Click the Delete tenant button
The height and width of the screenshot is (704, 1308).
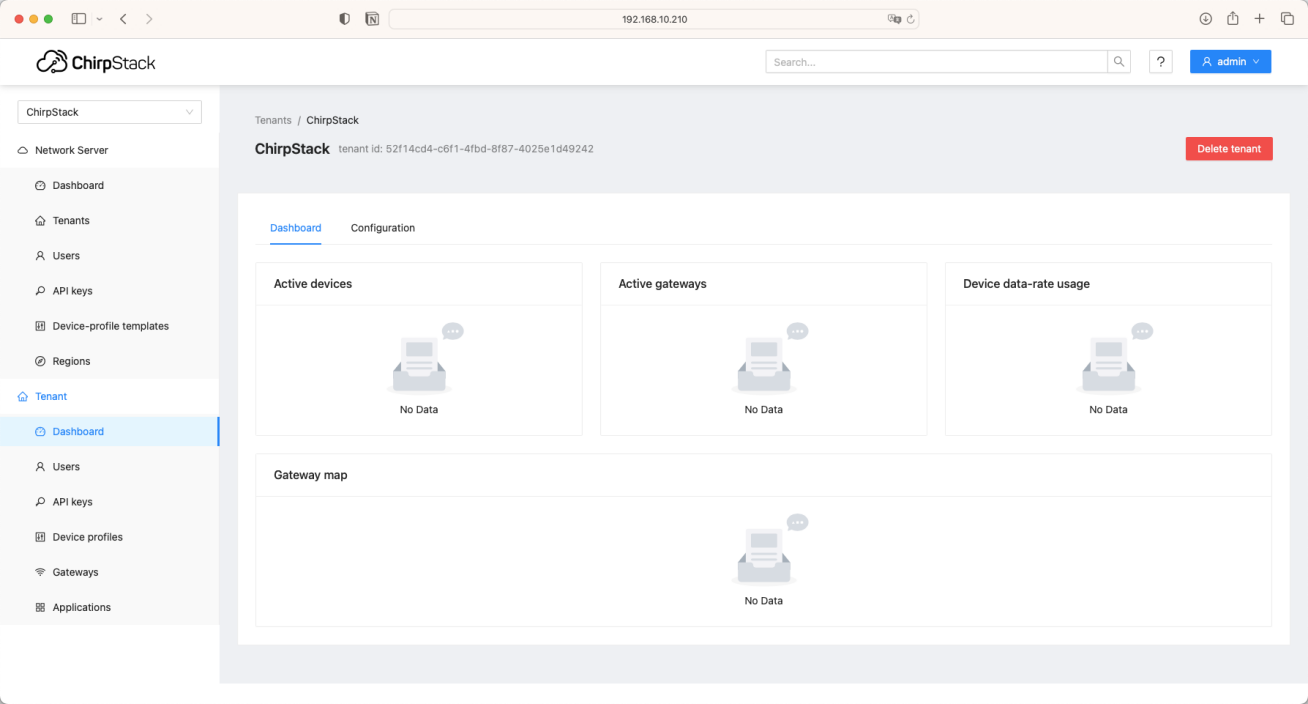click(x=1228, y=149)
